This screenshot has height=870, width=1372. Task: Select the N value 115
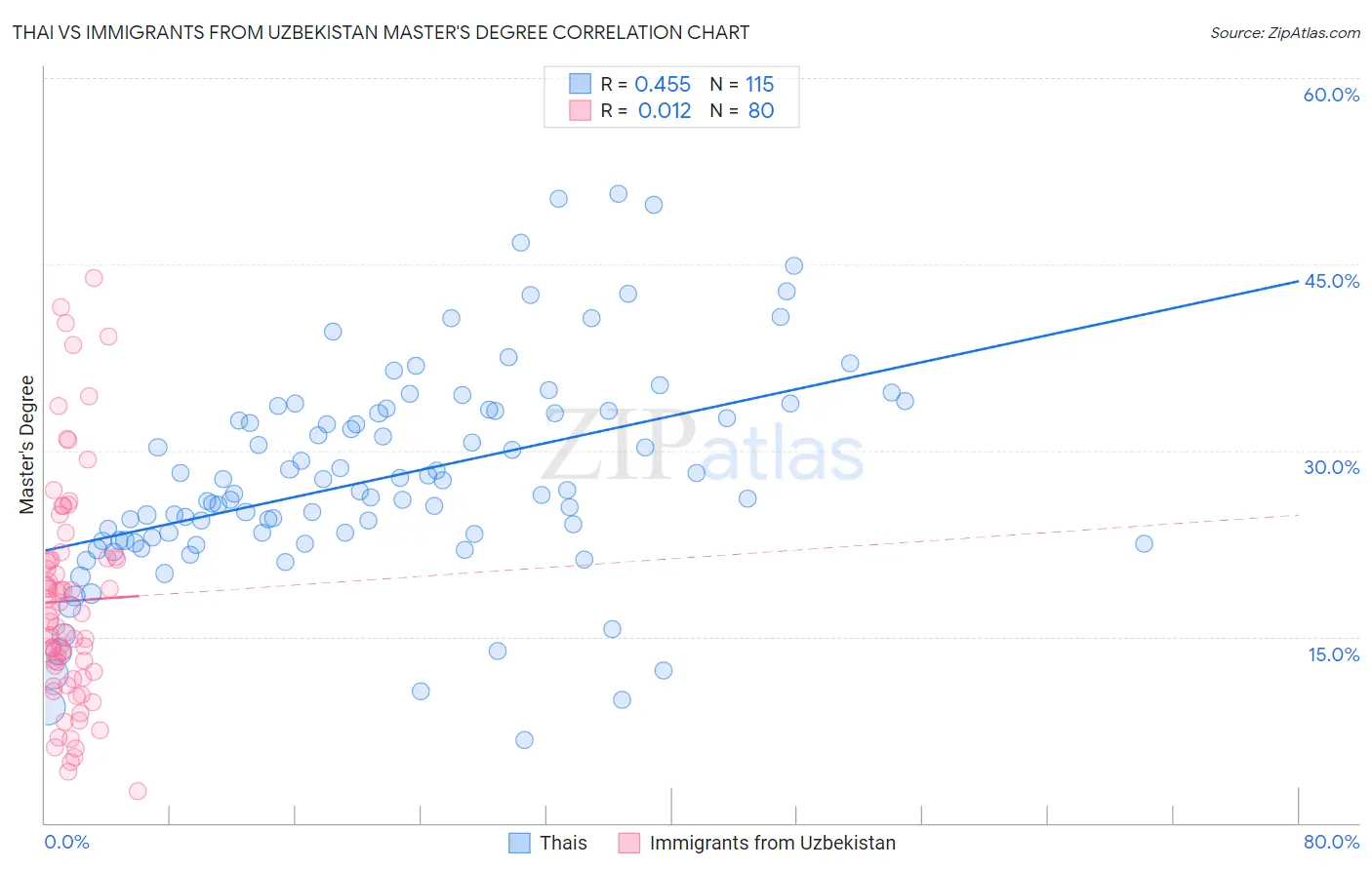tap(760, 84)
